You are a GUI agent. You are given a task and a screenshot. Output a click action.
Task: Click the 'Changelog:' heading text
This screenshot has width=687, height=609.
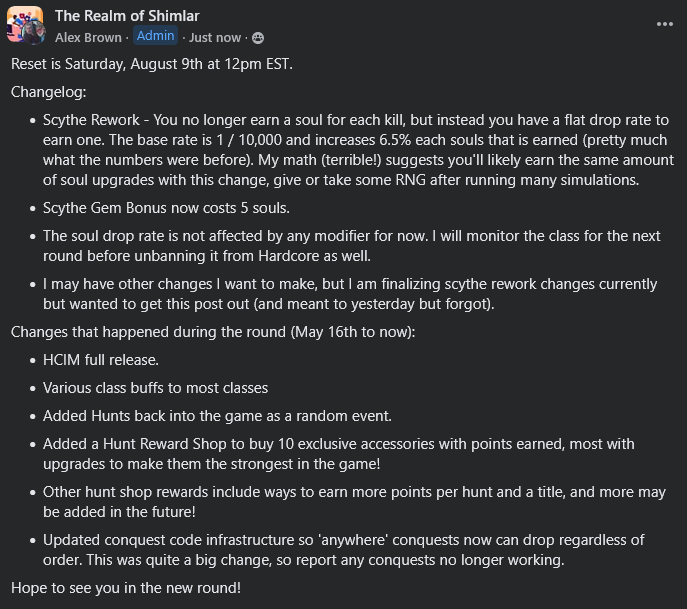[49, 92]
